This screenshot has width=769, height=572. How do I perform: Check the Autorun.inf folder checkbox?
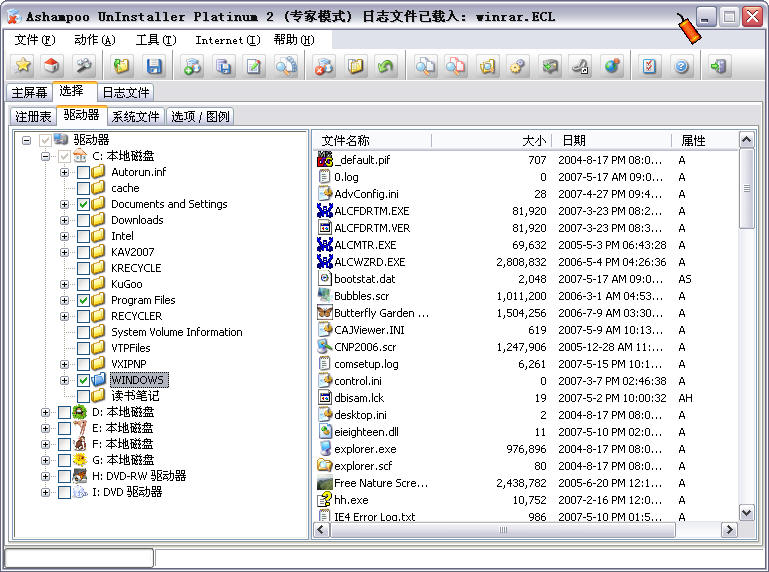pos(83,172)
